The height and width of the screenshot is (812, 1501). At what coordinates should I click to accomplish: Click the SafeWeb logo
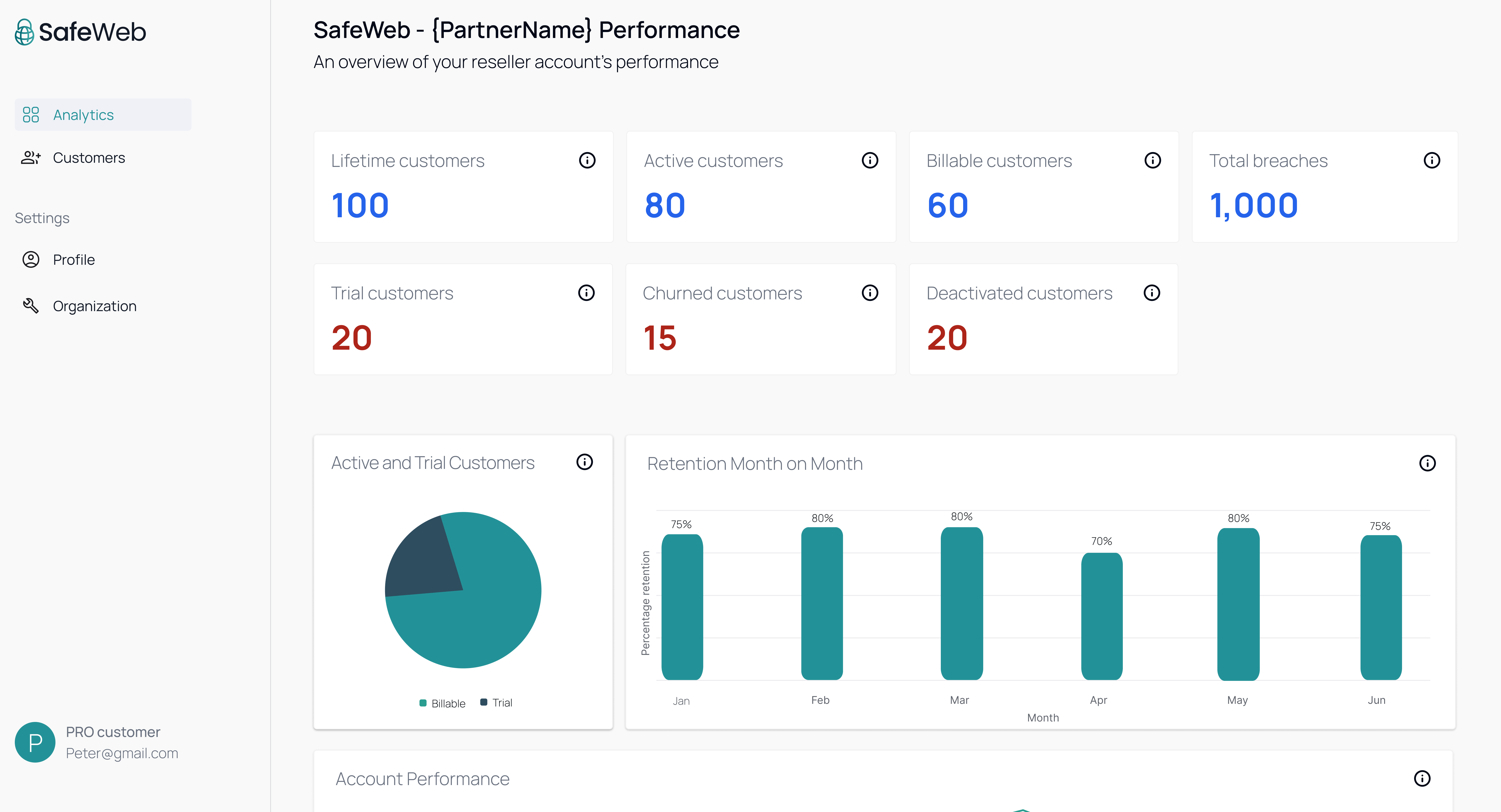click(x=80, y=32)
